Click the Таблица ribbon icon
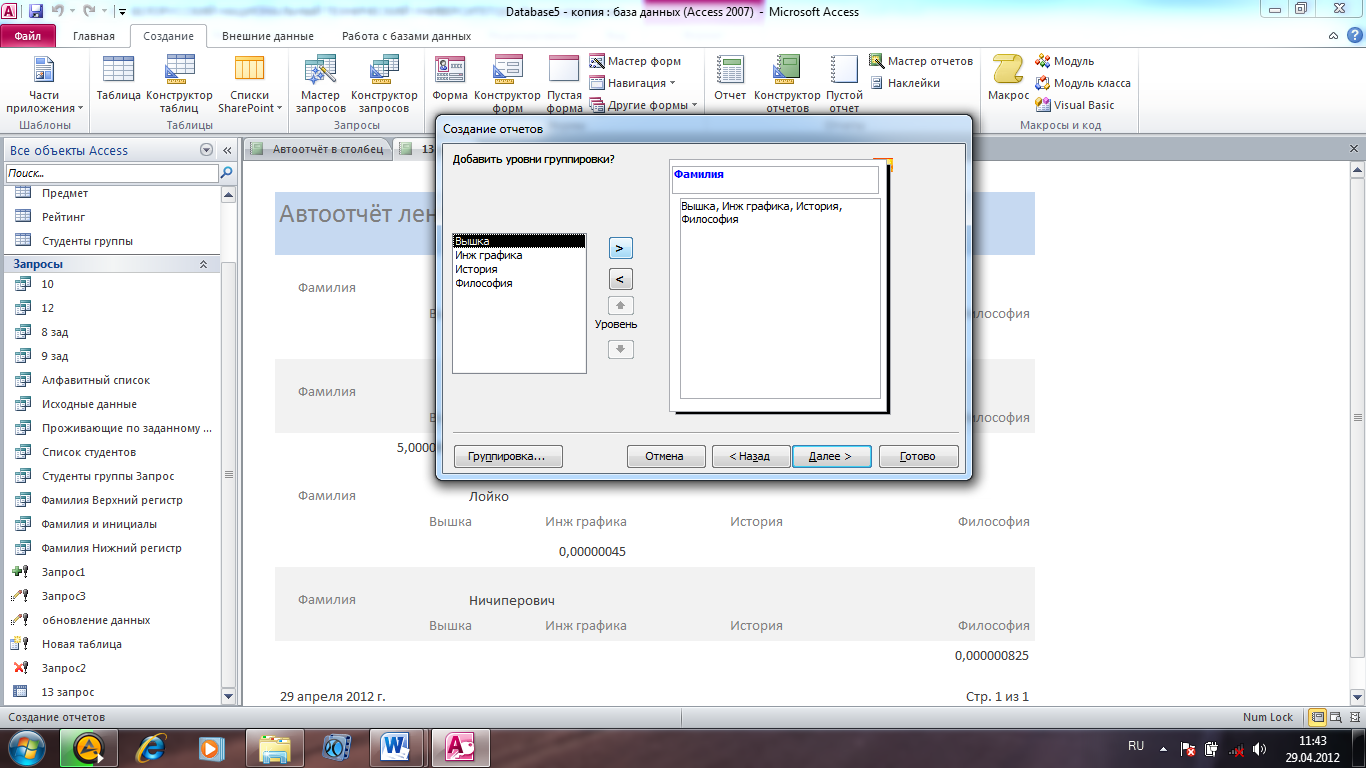Image resolution: width=1366 pixels, height=768 pixels. (x=118, y=79)
